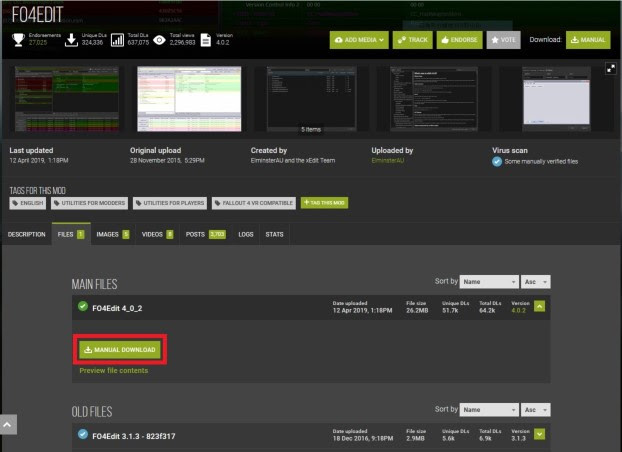Click version 4.0.2 in main file row

[518, 310]
